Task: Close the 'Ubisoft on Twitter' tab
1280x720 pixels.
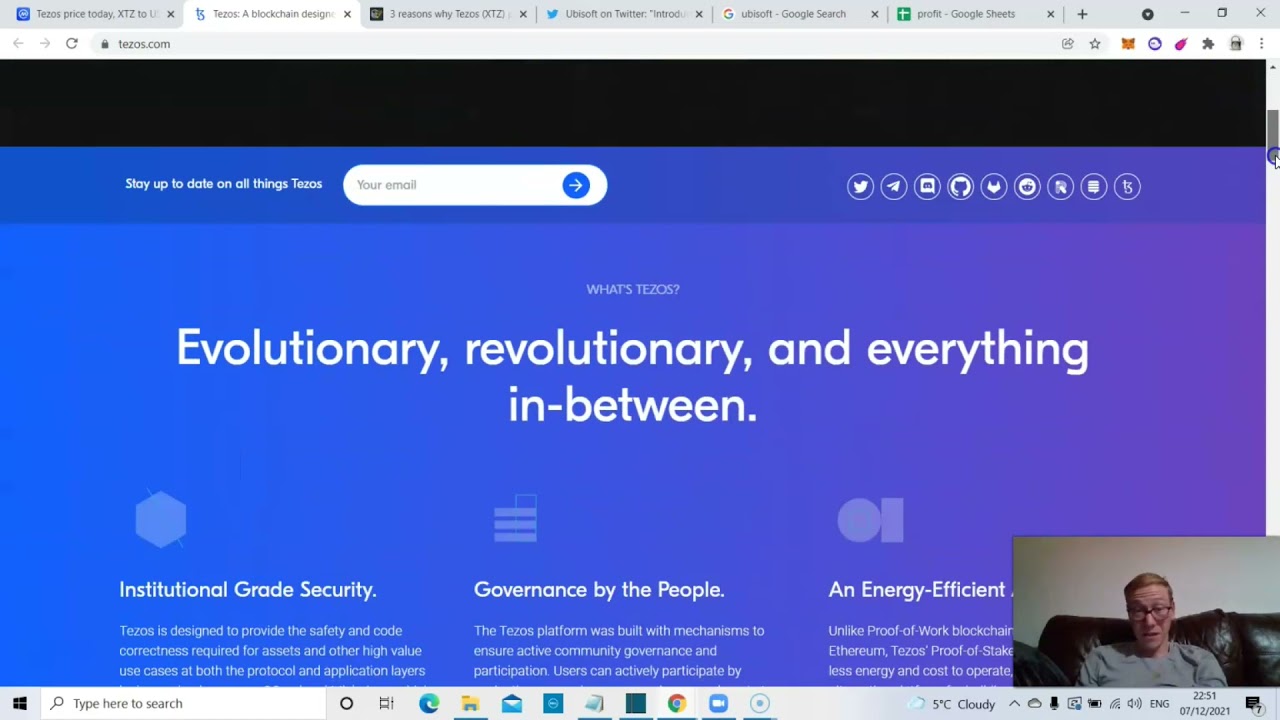Action: [698, 14]
